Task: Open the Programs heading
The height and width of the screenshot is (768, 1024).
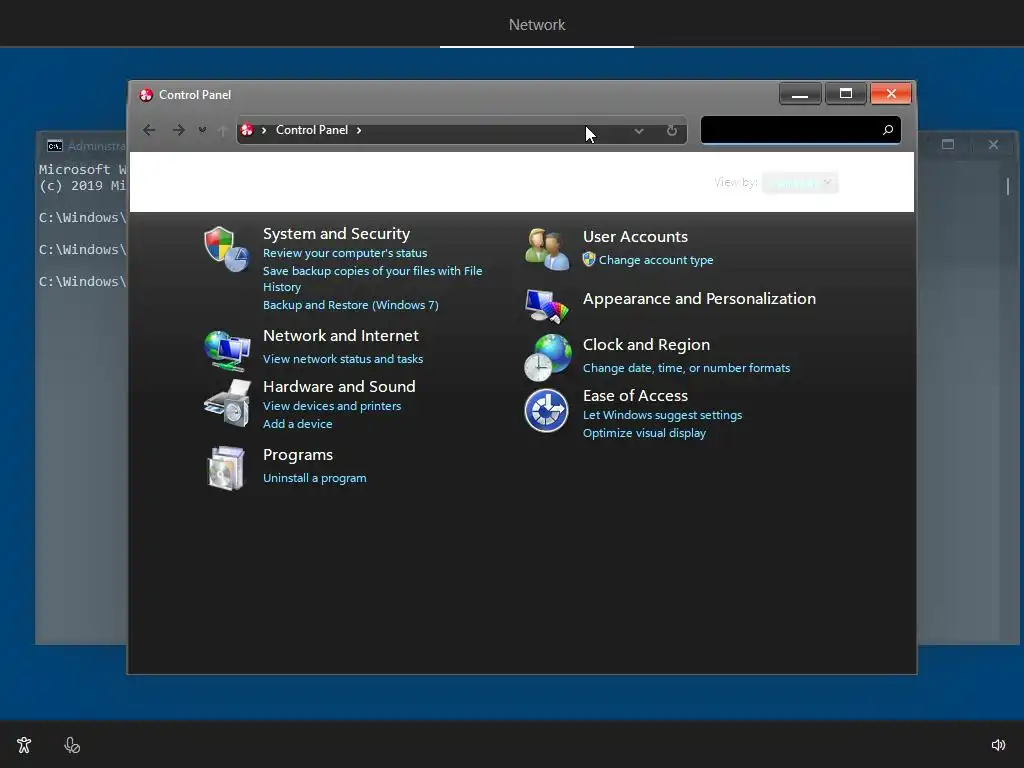Action: [x=298, y=455]
